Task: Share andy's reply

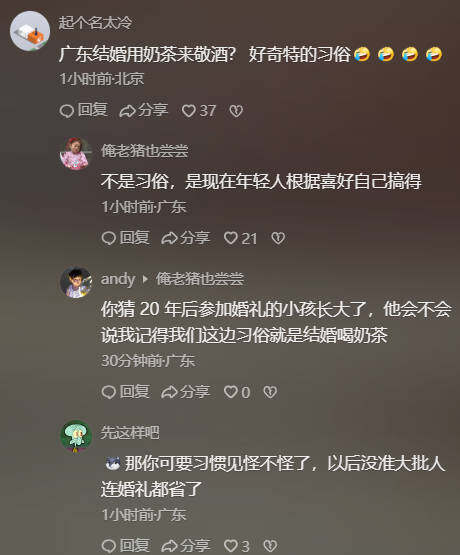Action: click(185, 392)
